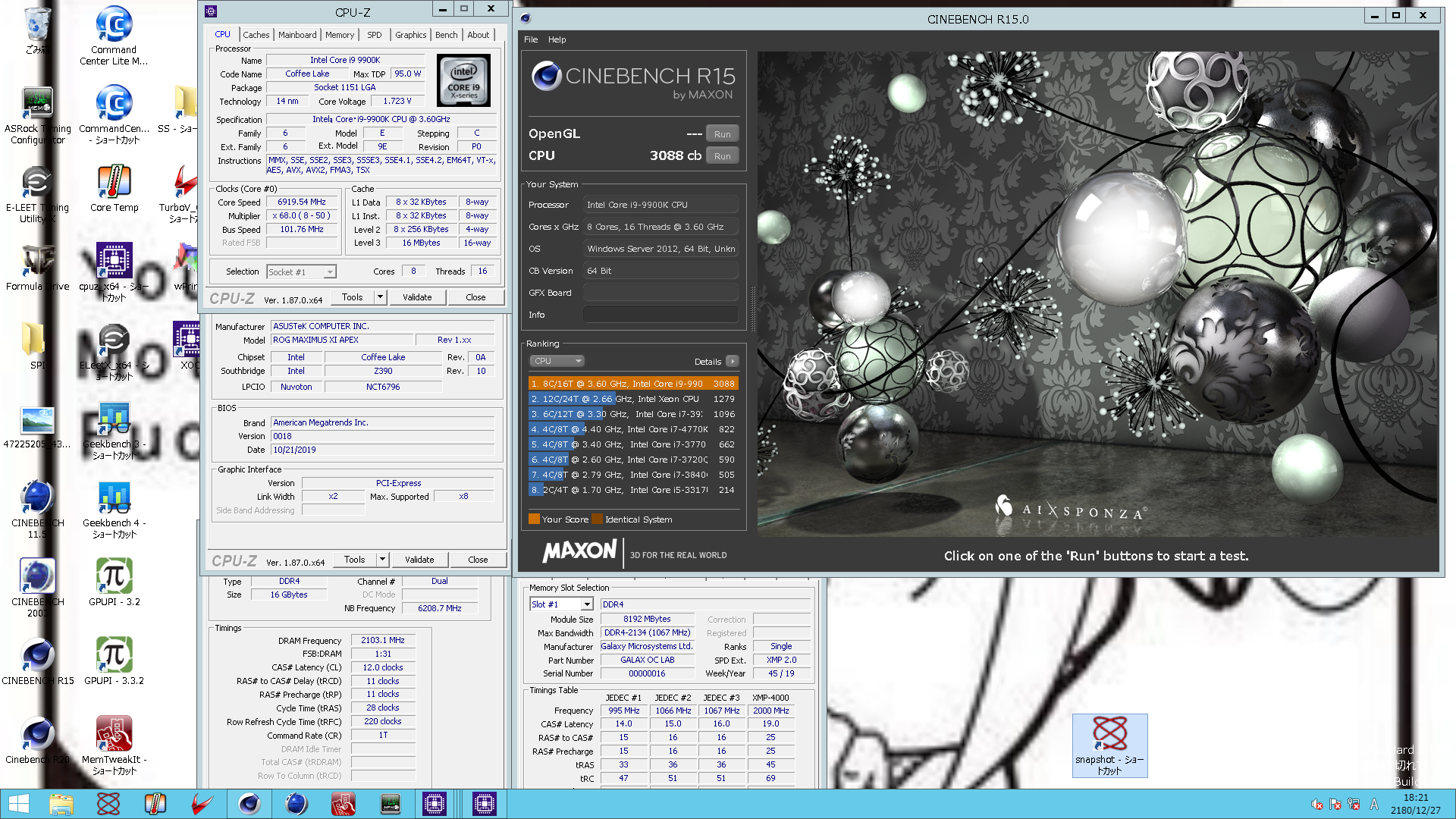Screen dimensions: 1456x819
Task: Select ranking row 2 Intel Xeon CPU
Action: [x=633, y=399]
